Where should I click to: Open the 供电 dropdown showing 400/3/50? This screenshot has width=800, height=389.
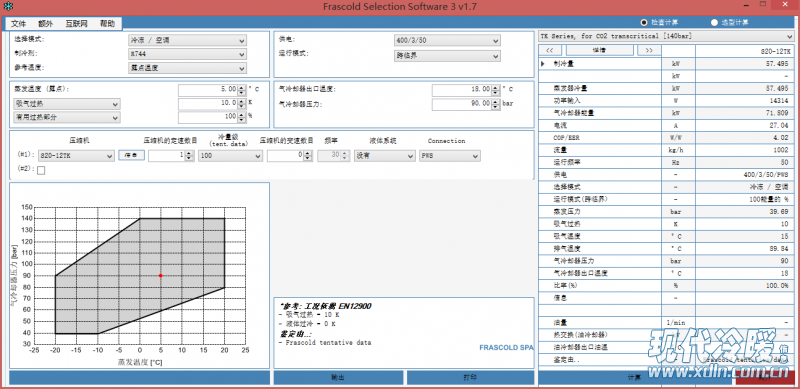coord(447,40)
